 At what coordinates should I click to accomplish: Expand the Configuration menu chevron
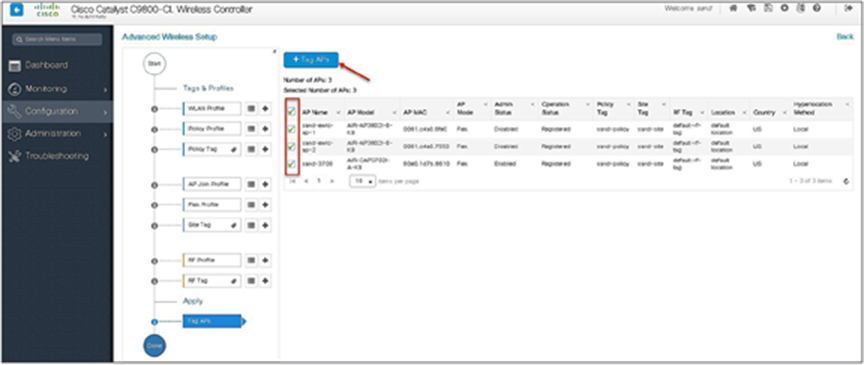point(105,112)
